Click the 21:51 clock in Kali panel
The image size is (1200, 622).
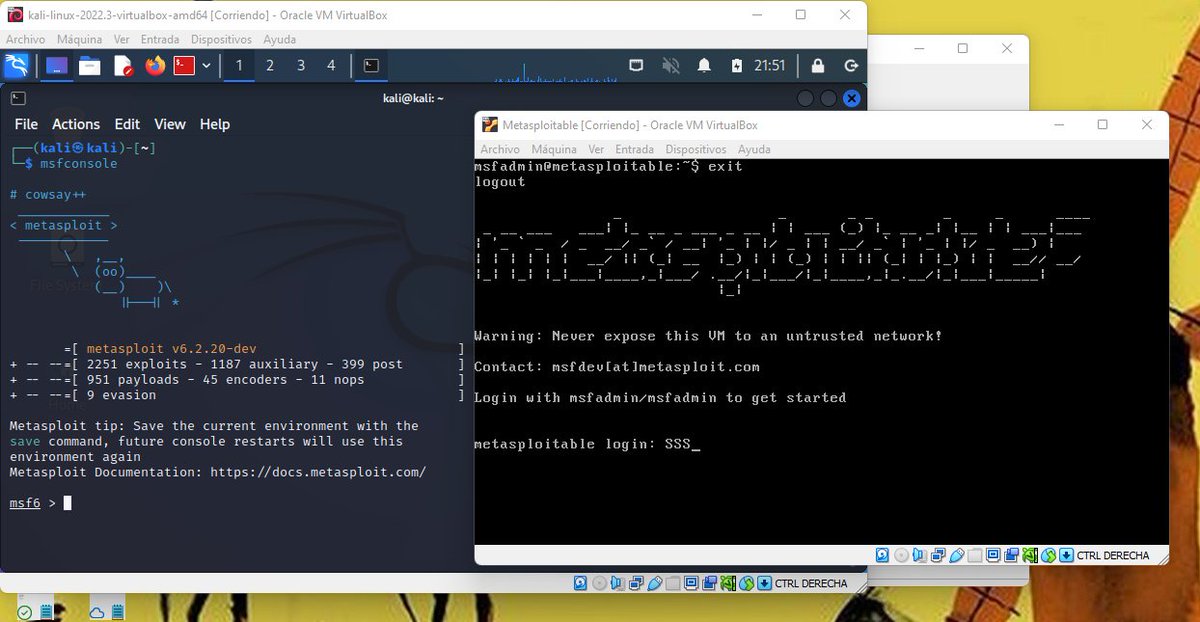[770, 66]
